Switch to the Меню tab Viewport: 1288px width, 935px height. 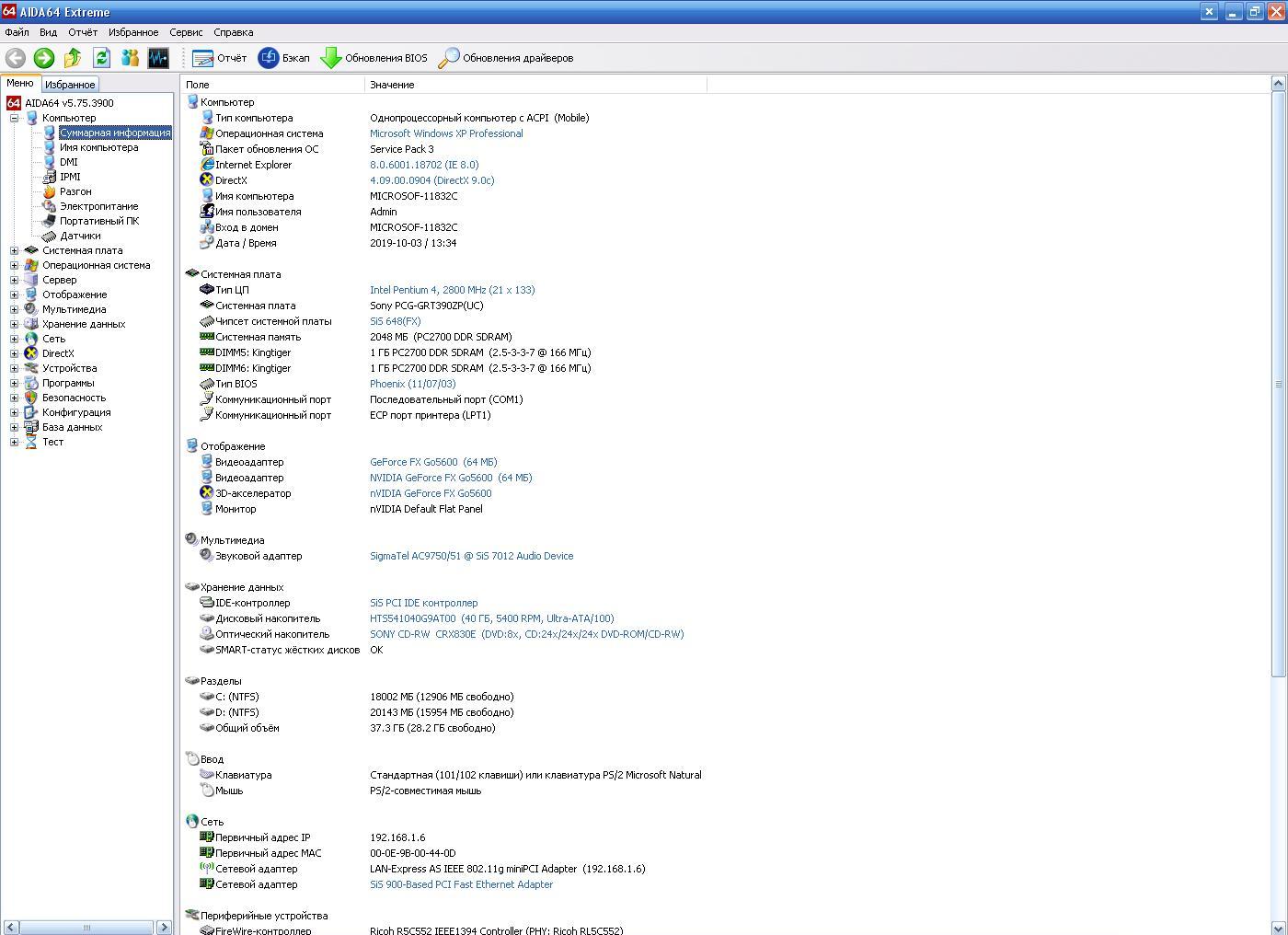tap(20, 83)
